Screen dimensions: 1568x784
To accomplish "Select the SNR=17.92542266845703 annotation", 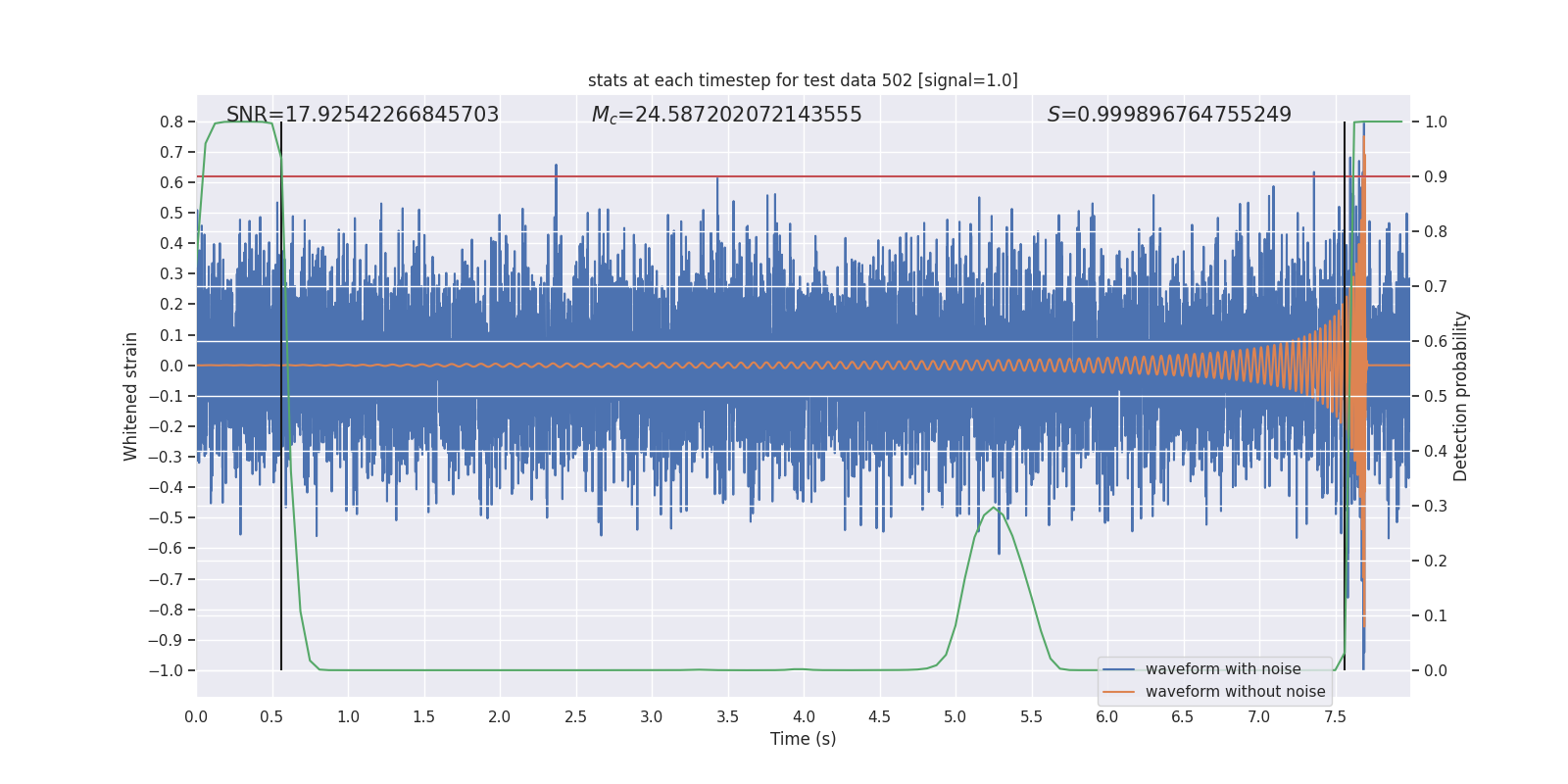I will [x=363, y=115].
